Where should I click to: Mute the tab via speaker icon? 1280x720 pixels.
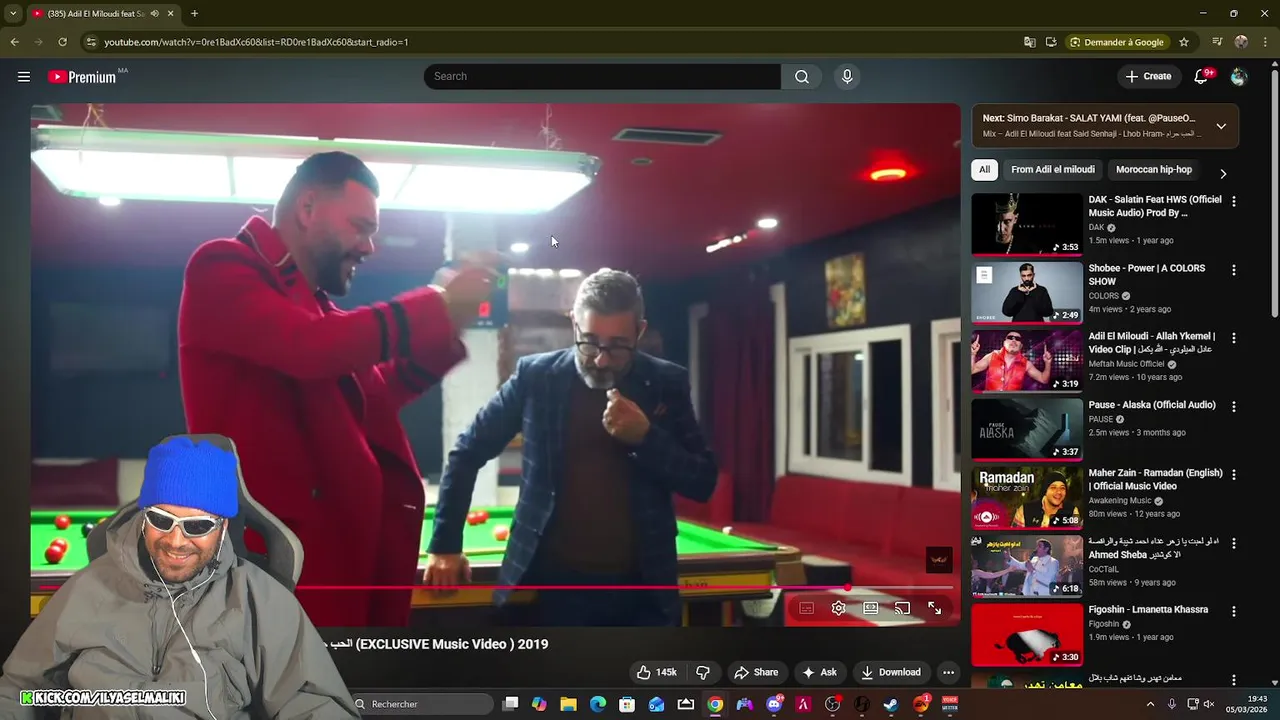coord(154,13)
